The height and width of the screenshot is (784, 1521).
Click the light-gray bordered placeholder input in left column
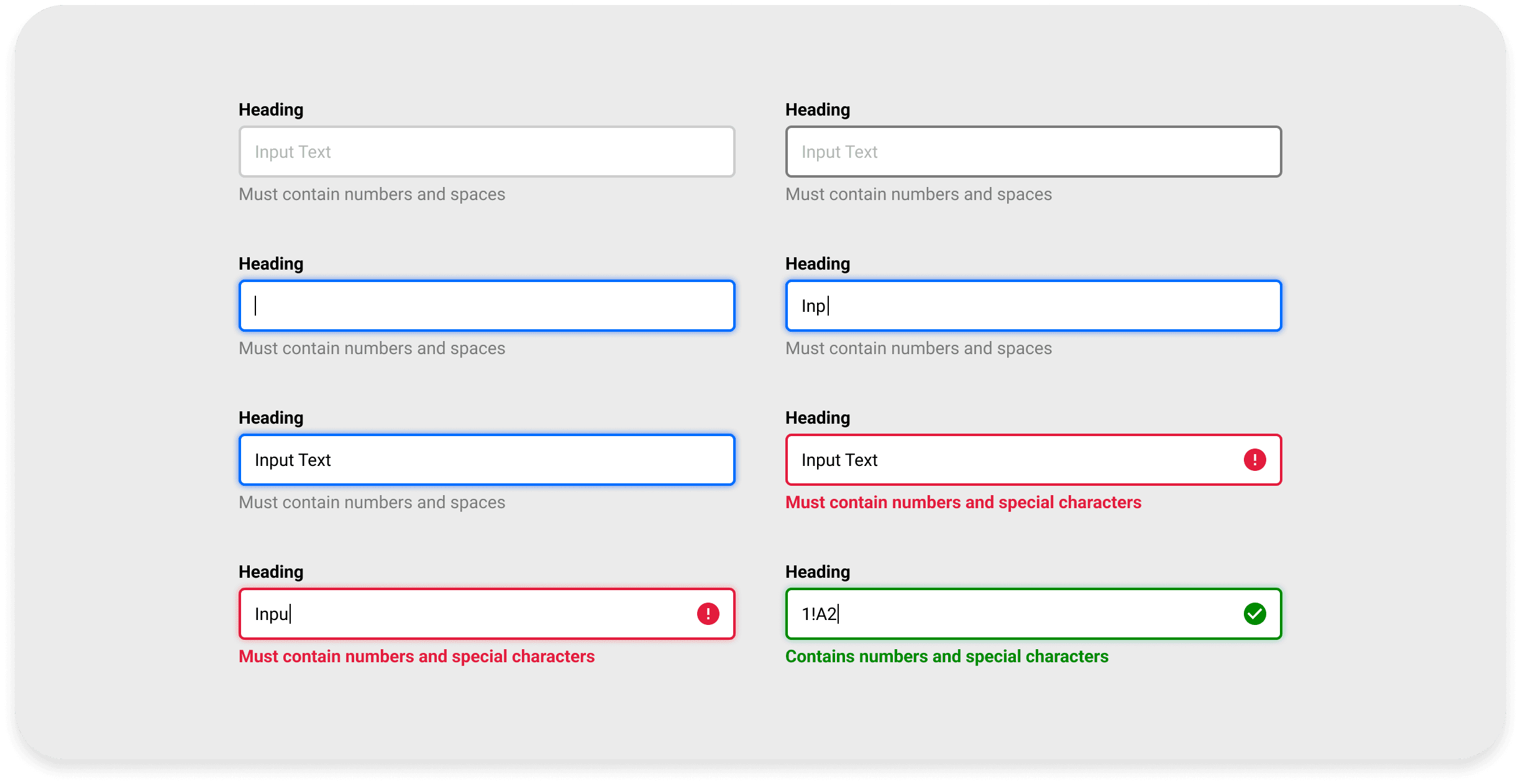click(x=486, y=152)
